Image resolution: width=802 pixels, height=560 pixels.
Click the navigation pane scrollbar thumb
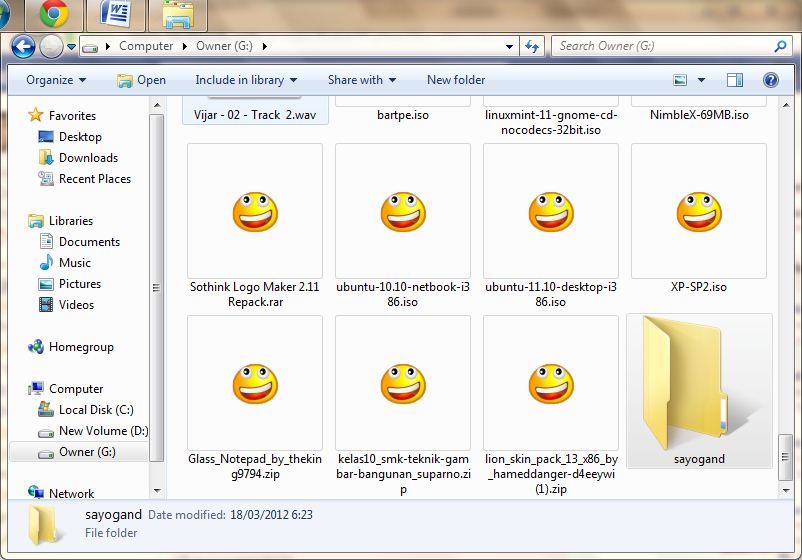pyautogui.click(x=157, y=288)
